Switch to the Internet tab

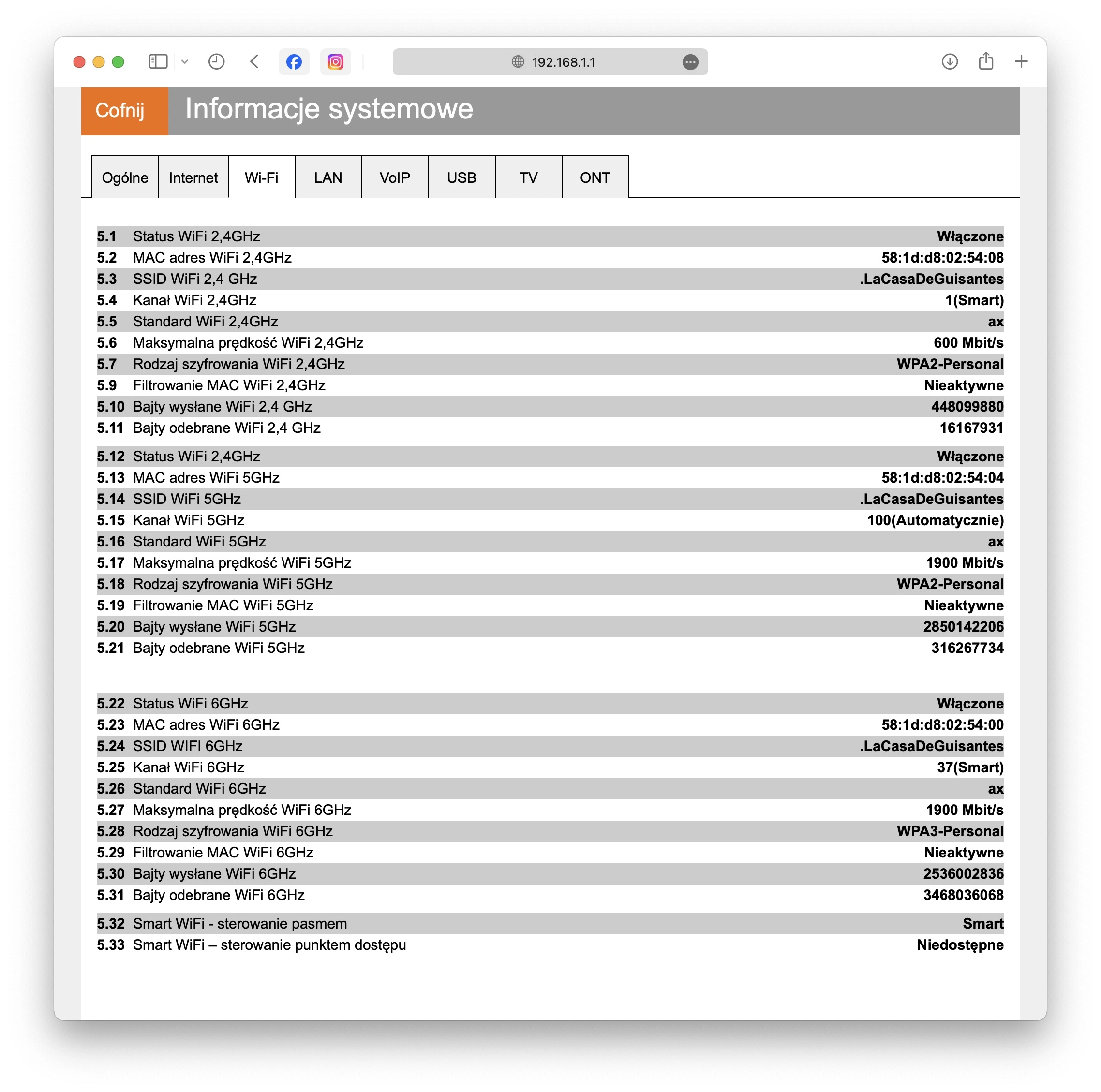click(193, 177)
